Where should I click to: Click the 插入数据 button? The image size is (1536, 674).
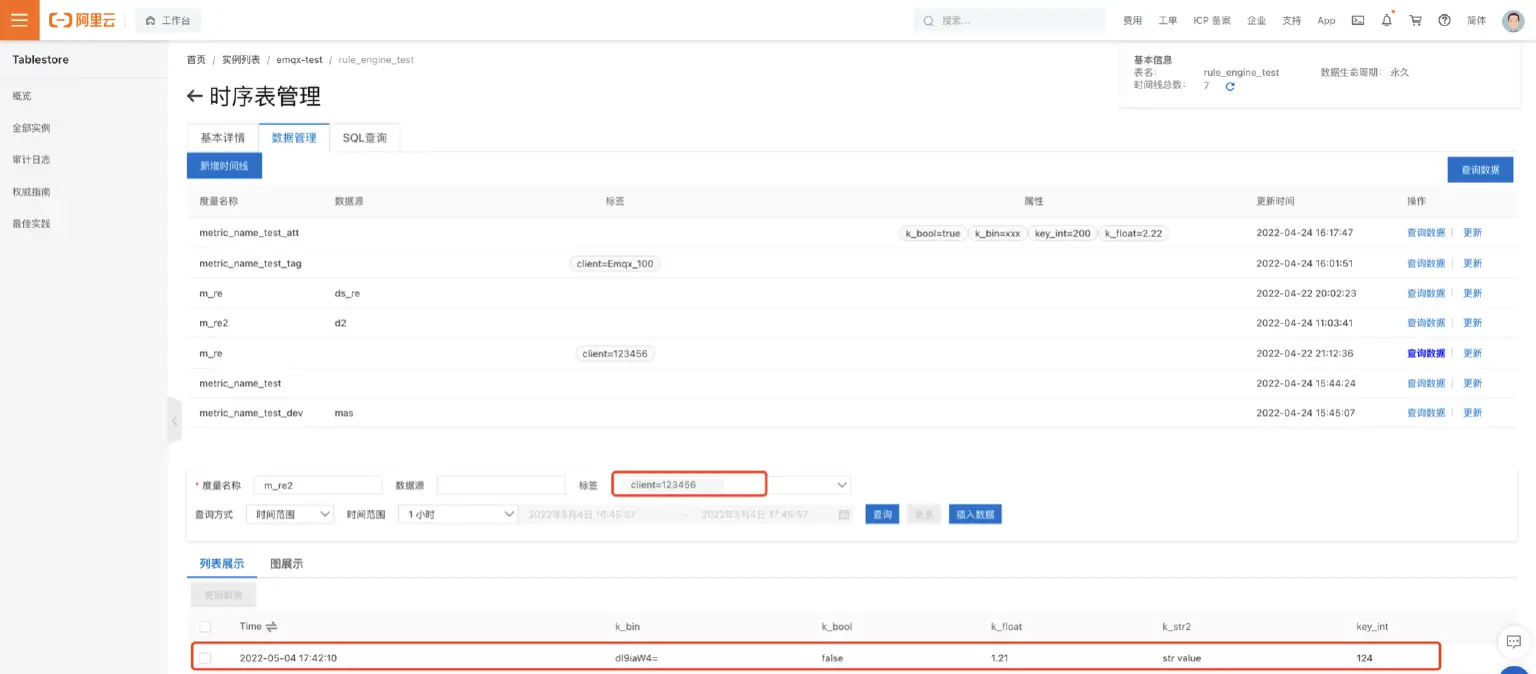tap(975, 514)
